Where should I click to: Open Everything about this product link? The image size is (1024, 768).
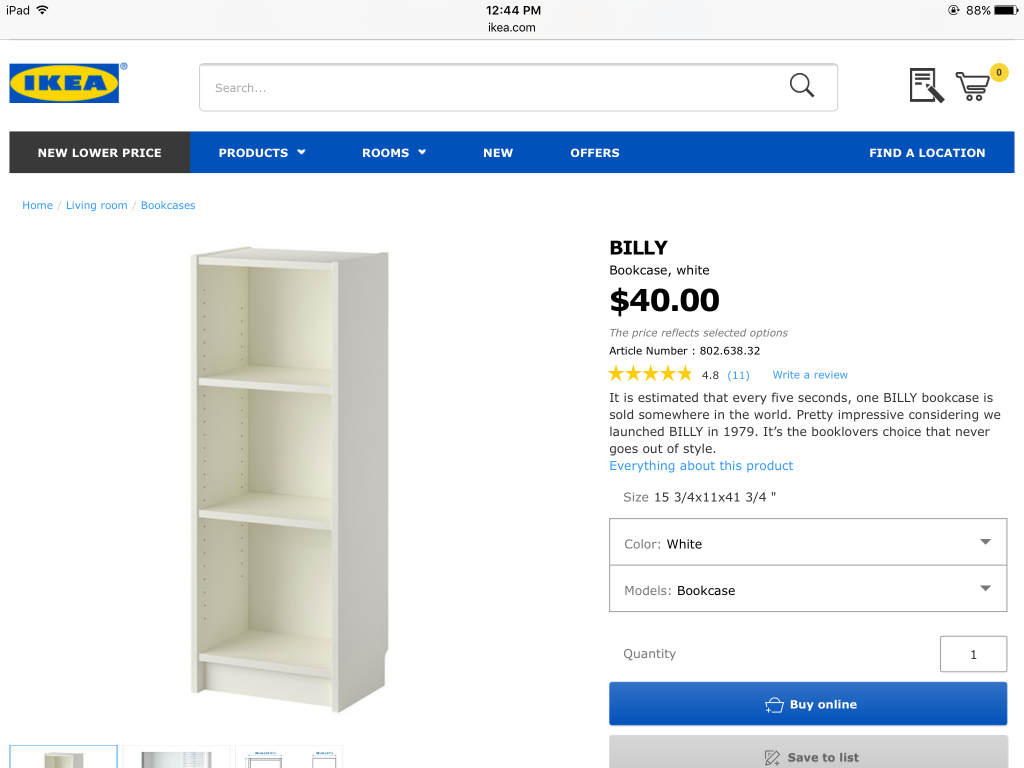(701, 466)
